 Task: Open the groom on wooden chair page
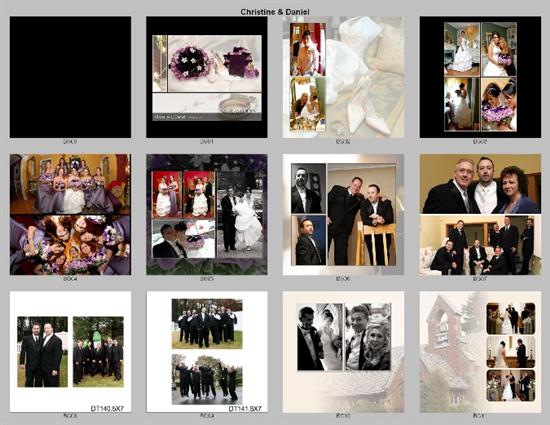coord(343,214)
